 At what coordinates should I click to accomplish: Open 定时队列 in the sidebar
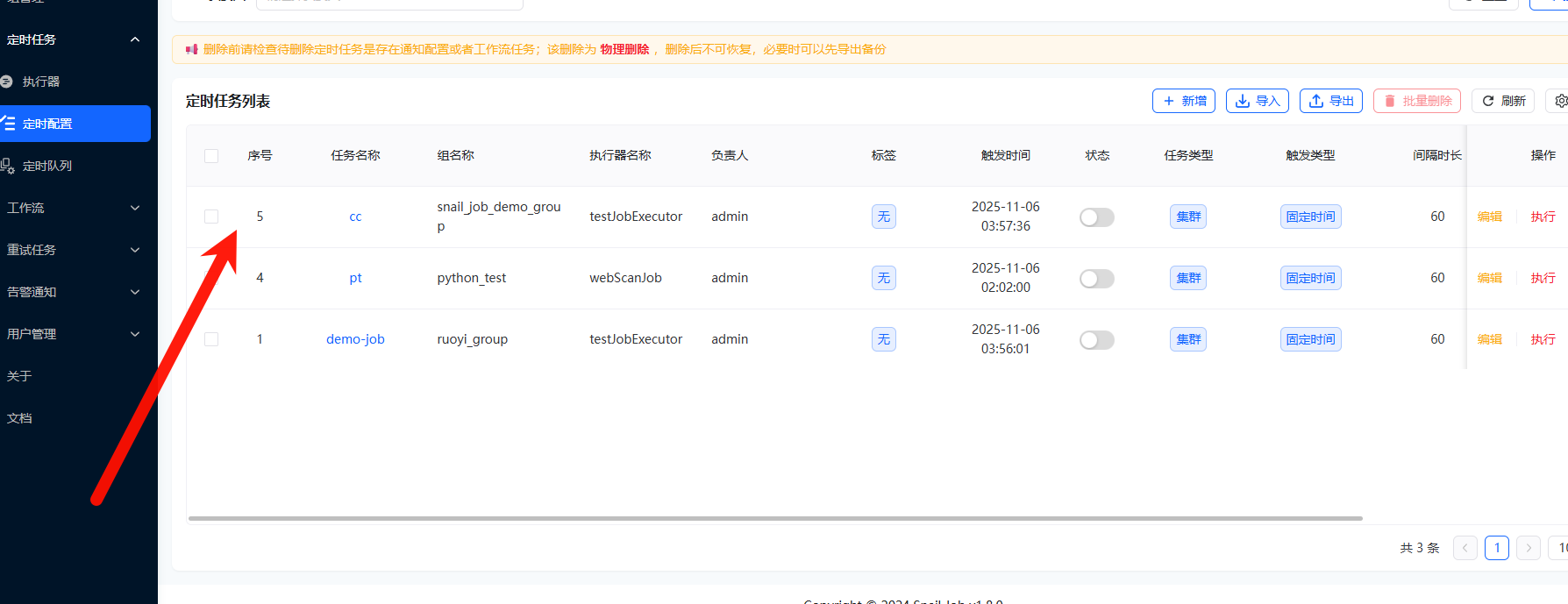click(47, 166)
